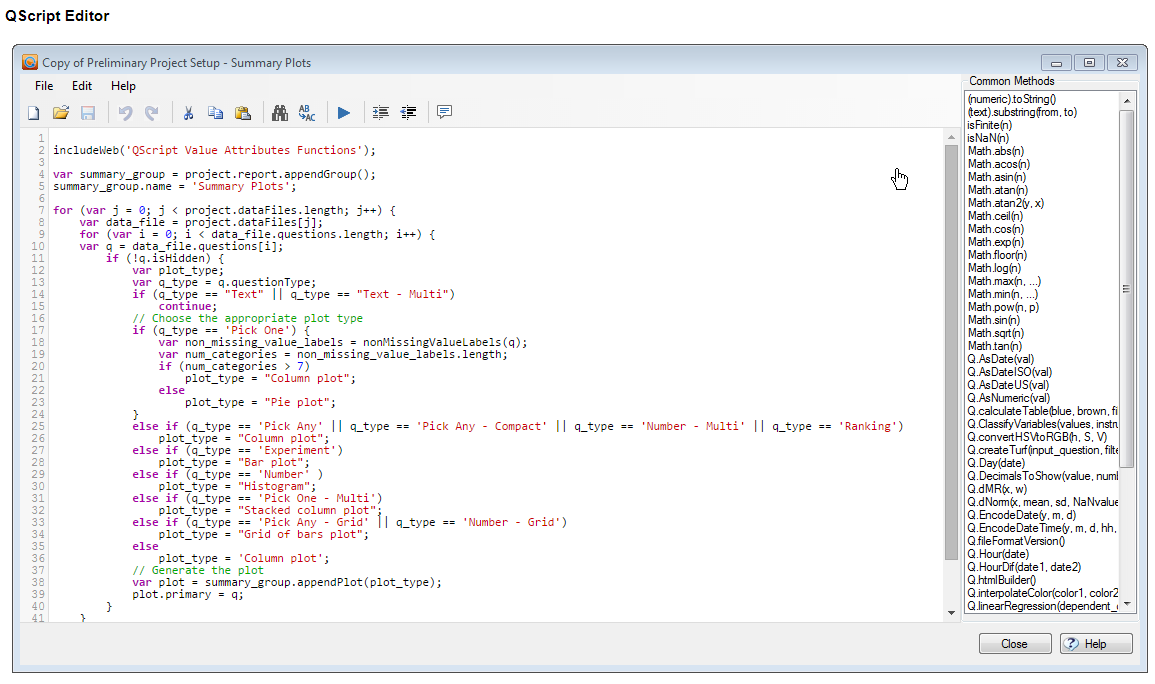Select Math.max(n, ...) method
This screenshot has width=1155, height=684.
1004,281
